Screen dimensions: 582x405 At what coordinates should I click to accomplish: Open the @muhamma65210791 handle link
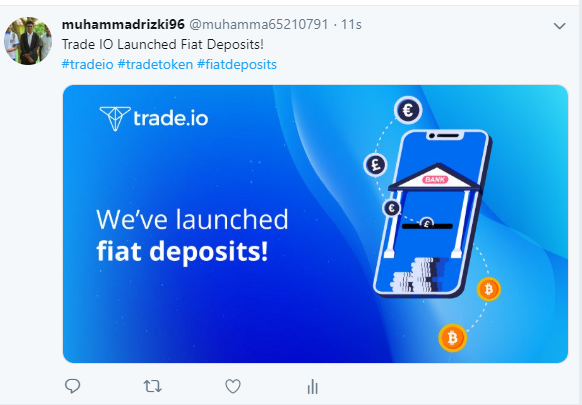point(259,25)
